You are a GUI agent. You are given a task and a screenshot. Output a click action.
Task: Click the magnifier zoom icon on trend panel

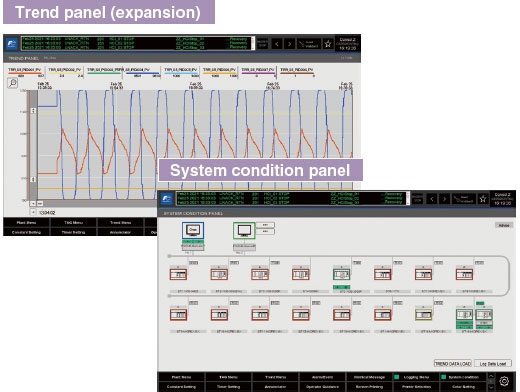[x=13, y=83]
